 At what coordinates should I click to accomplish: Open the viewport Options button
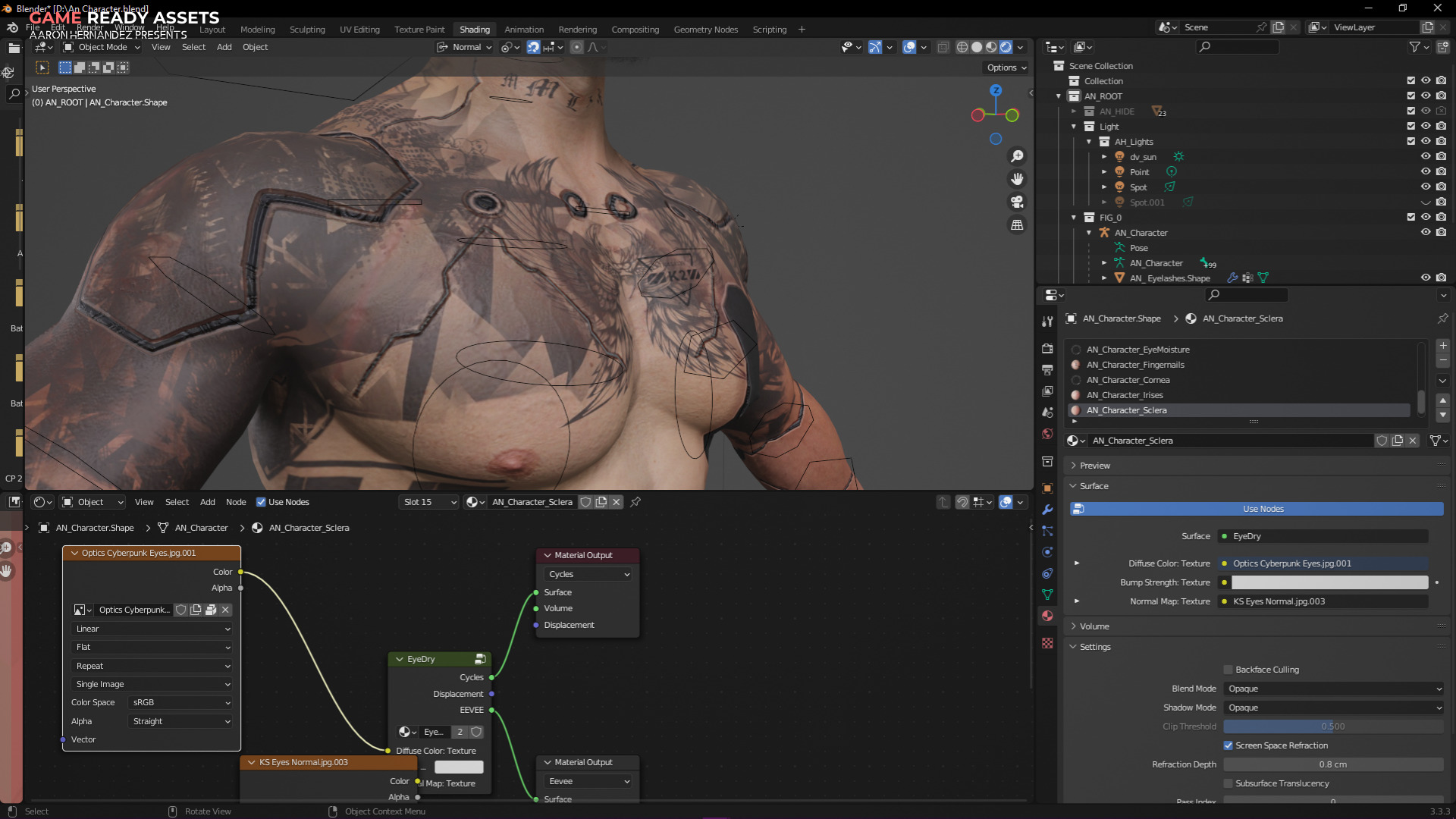click(1006, 67)
